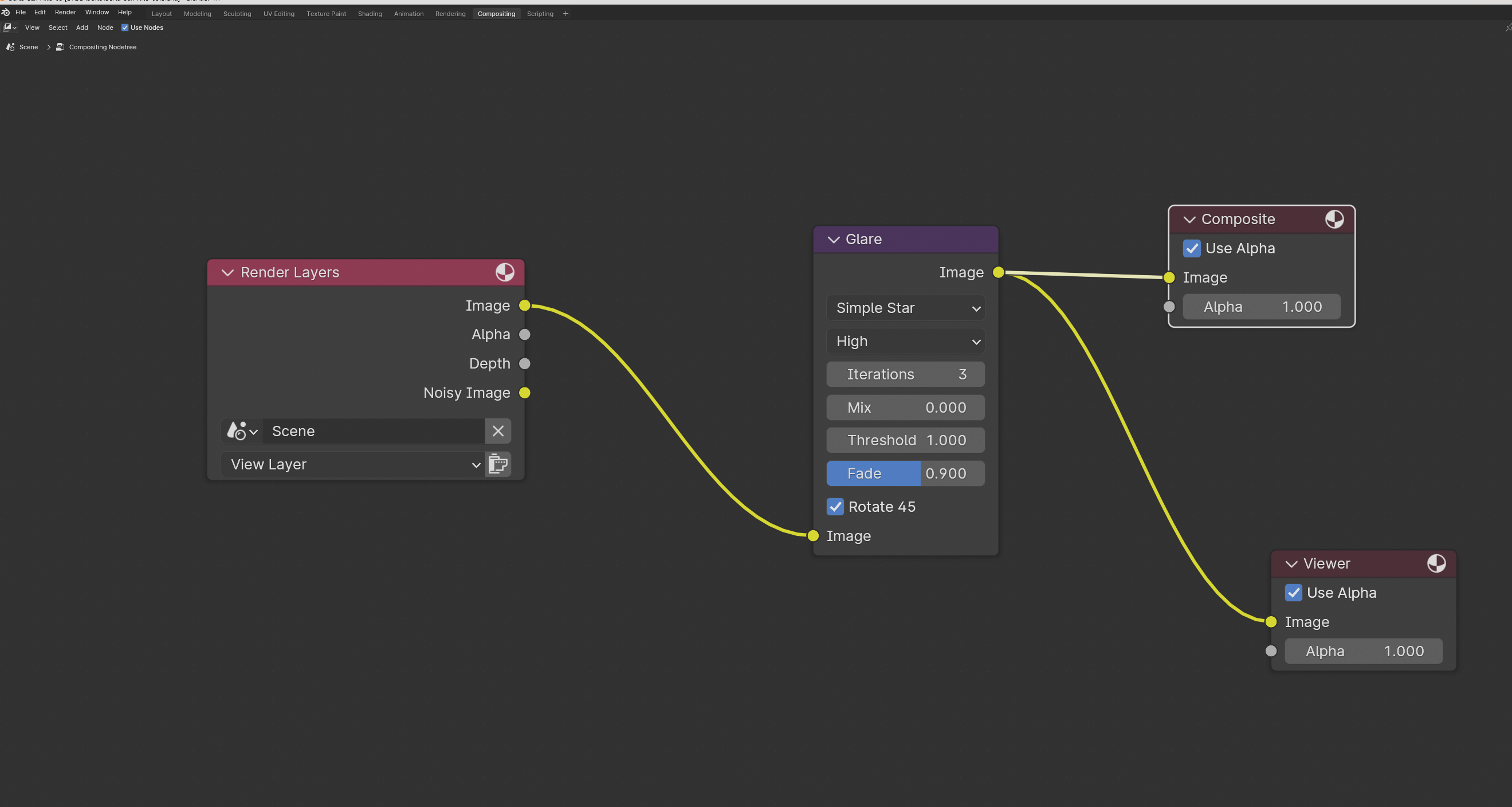Click the Blender logo menu icon
This screenshot has width=1512, height=807.
[x=6, y=13]
